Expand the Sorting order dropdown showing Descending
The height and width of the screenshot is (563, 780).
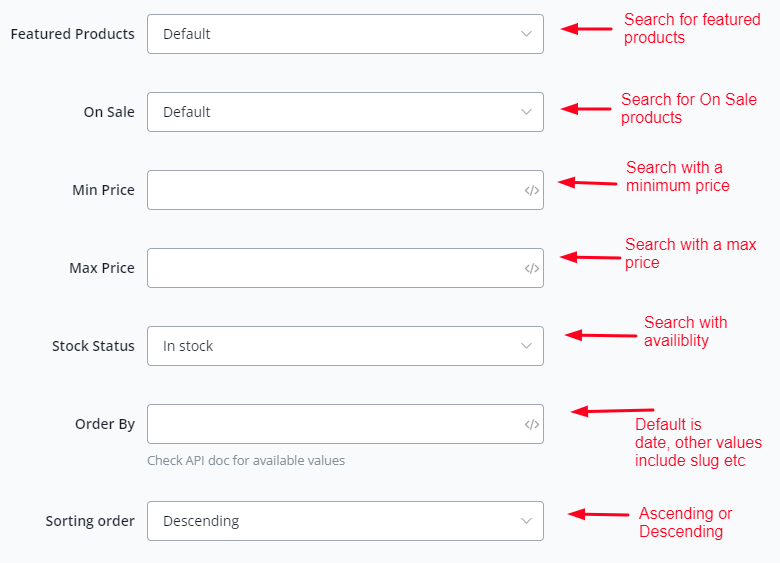pos(345,521)
